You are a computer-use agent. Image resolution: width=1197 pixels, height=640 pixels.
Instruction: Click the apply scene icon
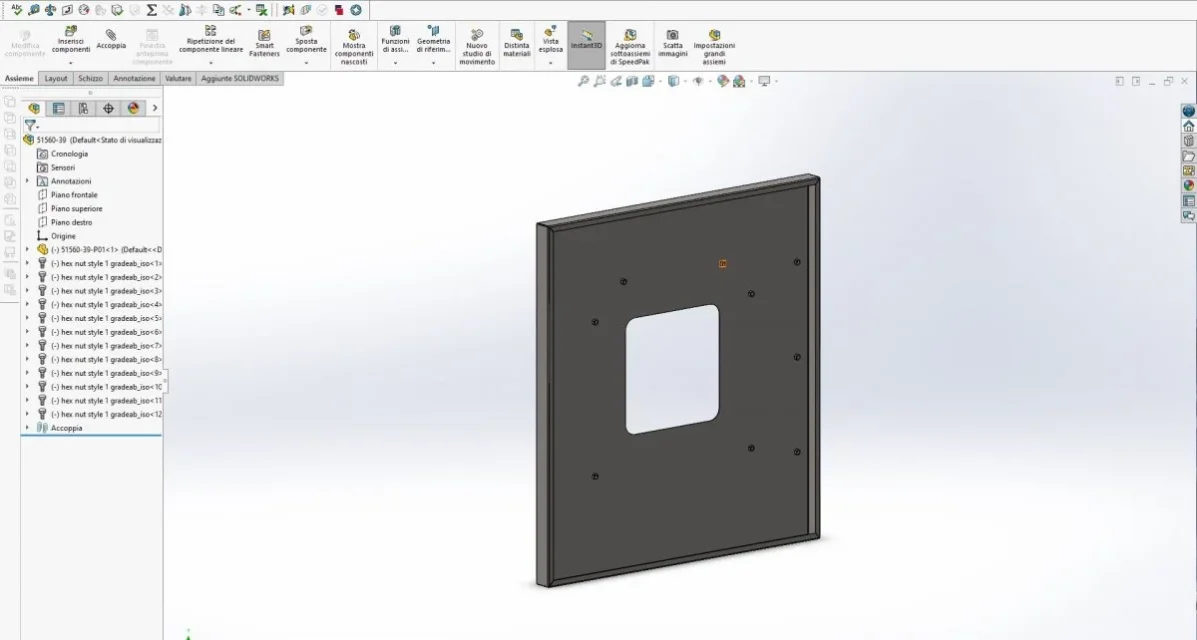click(x=739, y=81)
